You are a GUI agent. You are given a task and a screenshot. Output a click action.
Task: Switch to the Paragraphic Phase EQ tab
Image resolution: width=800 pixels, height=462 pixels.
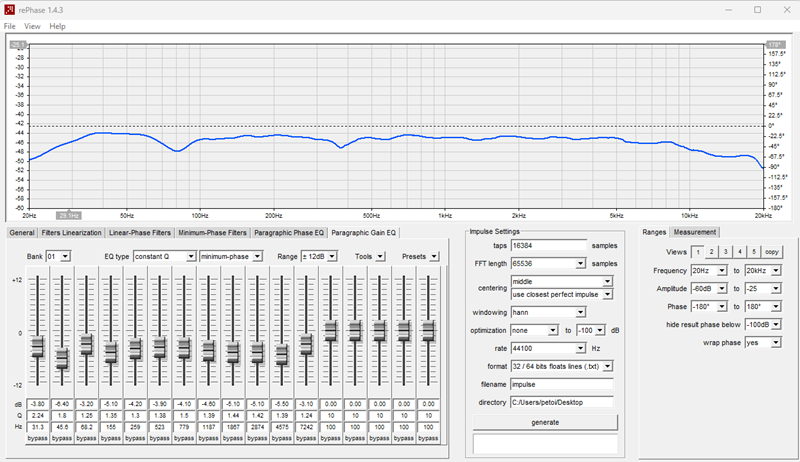(x=289, y=233)
